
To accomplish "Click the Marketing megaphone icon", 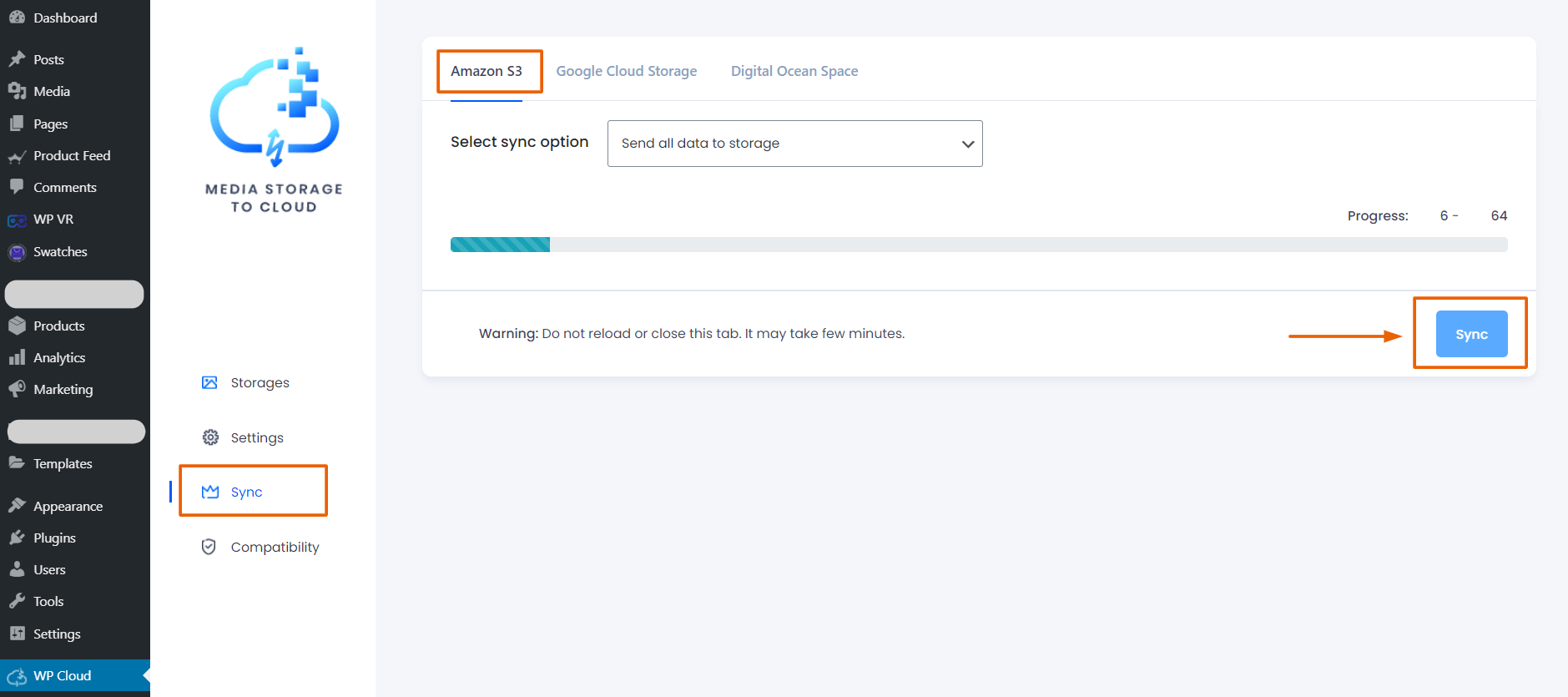I will point(17,389).
